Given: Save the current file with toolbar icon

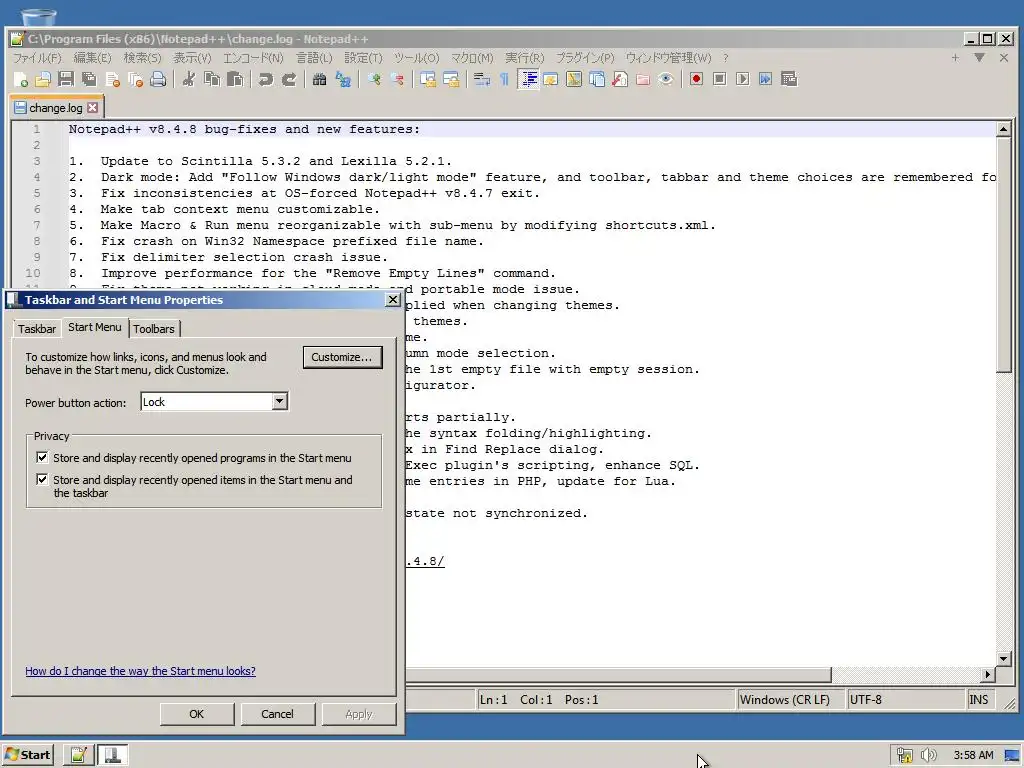Looking at the screenshot, I should pos(66,80).
